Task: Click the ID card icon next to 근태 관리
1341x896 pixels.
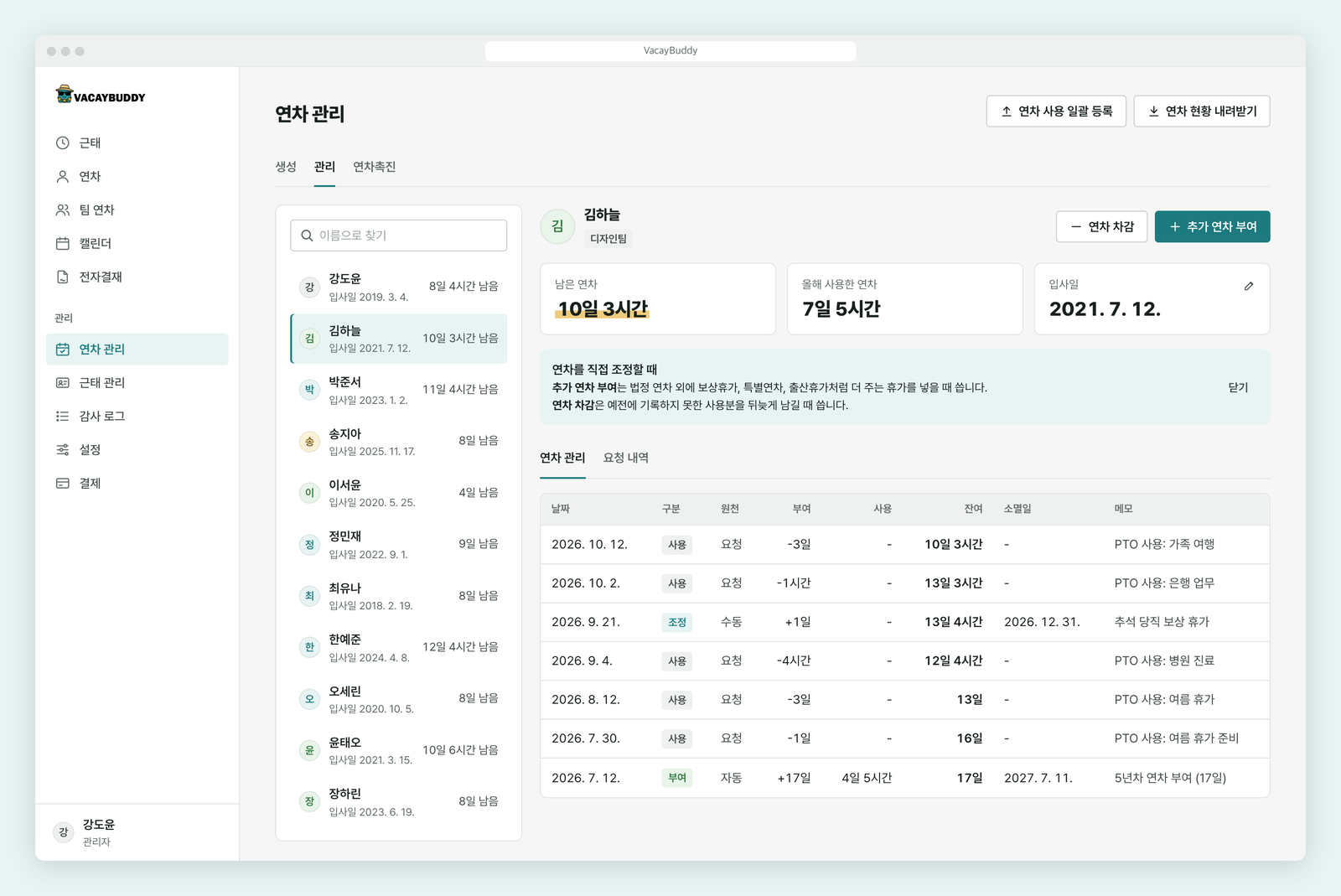Action: coord(63,383)
